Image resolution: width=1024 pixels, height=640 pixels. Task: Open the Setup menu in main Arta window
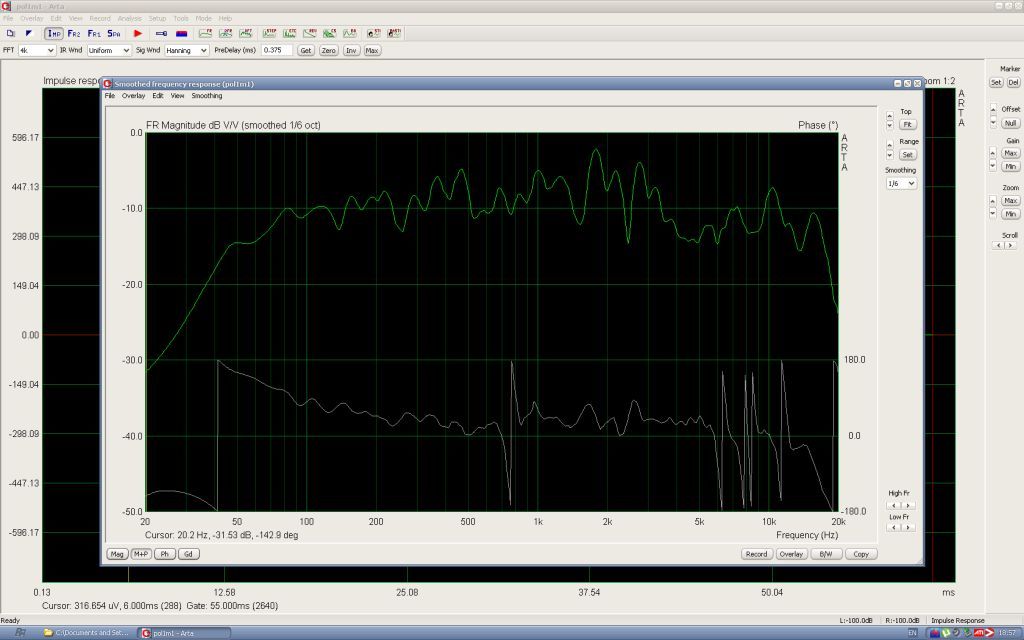157,18
